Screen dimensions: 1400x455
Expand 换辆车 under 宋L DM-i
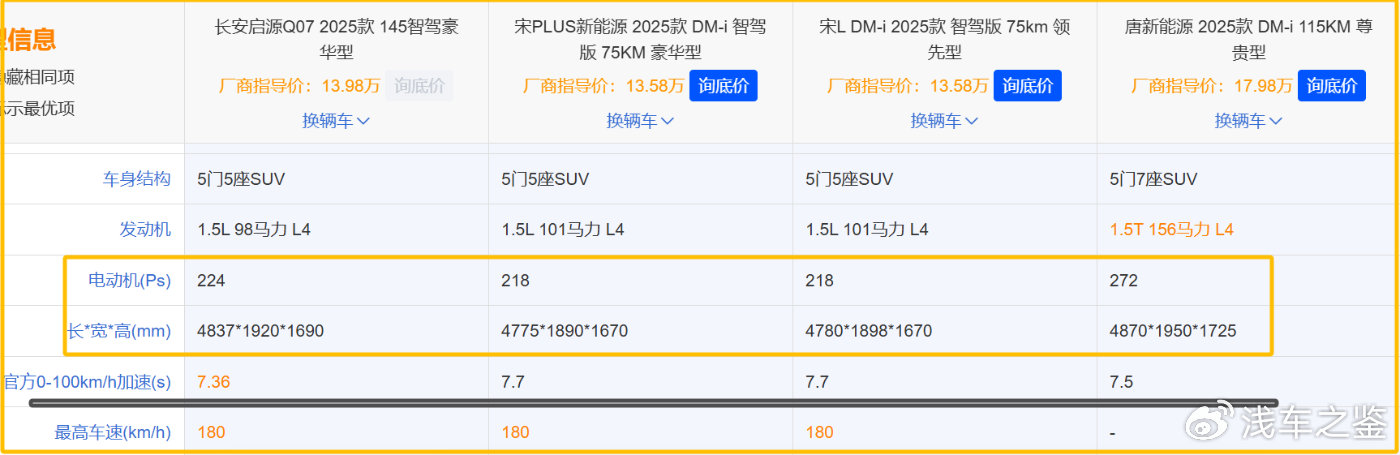point(944,121)
